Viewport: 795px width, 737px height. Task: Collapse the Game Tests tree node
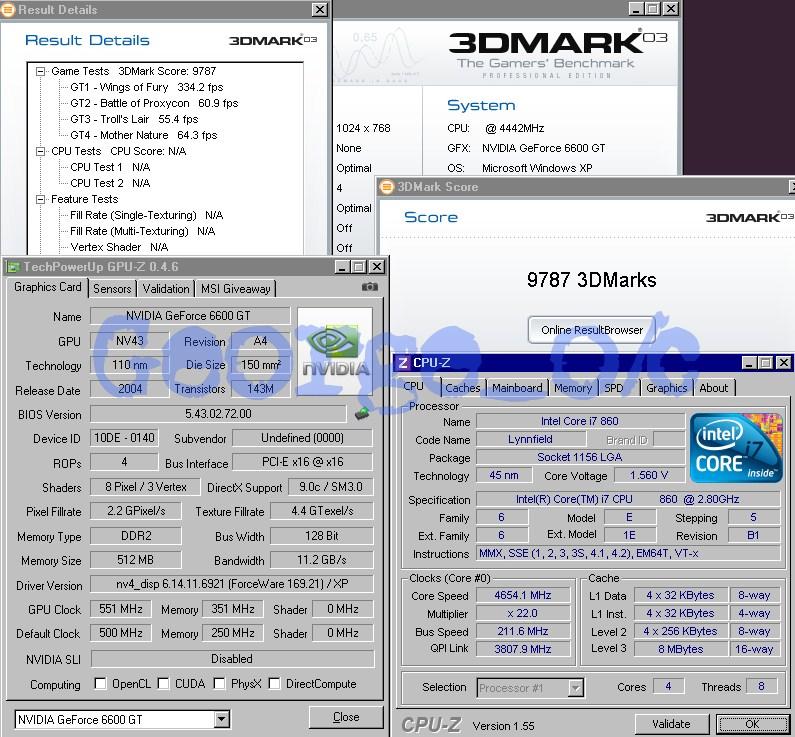point(40,71)
